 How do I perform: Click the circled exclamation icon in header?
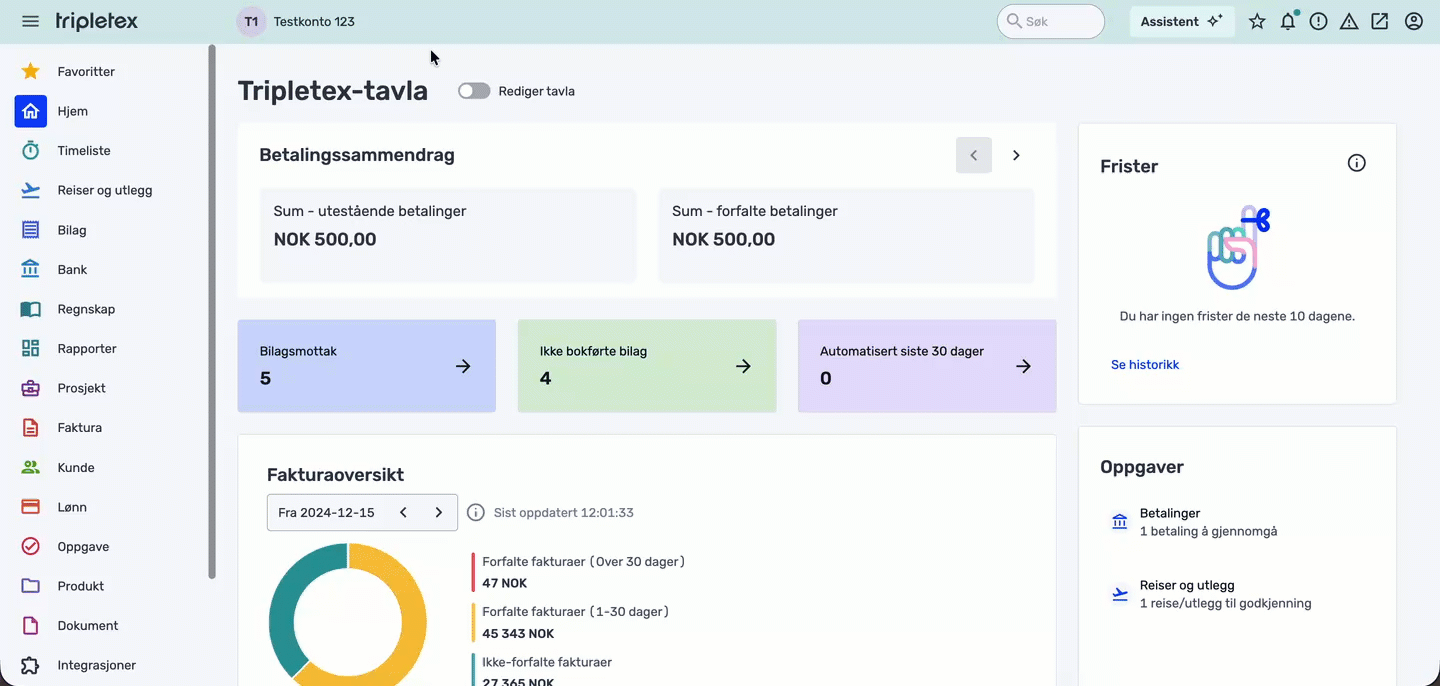click(x=1318, y=21)
